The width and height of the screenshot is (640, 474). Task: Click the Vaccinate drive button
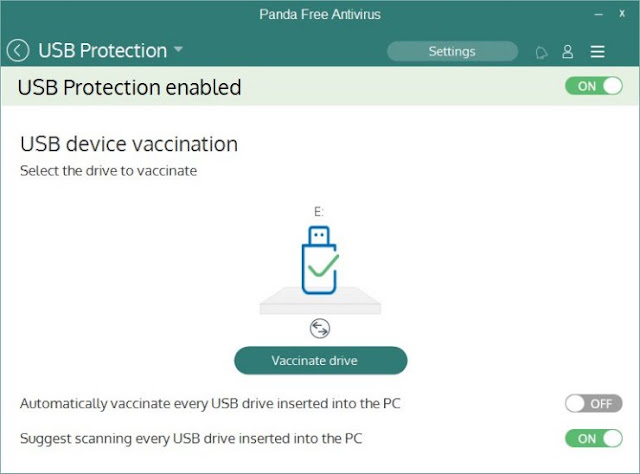click(x=320, y=361)
